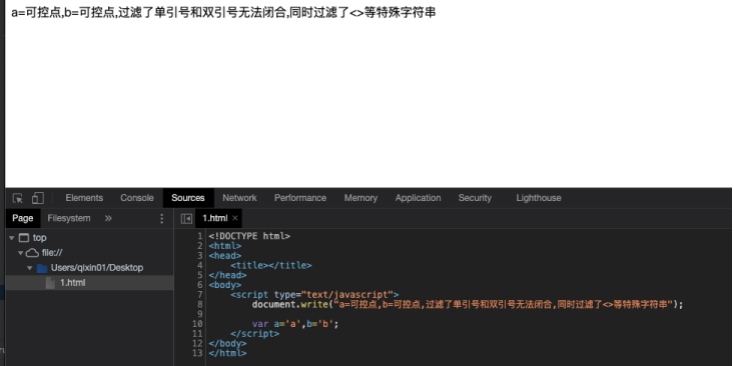The height and width of the screenshot is (366, 734).
Task: Switch to the Console tab
Action: 137,198
